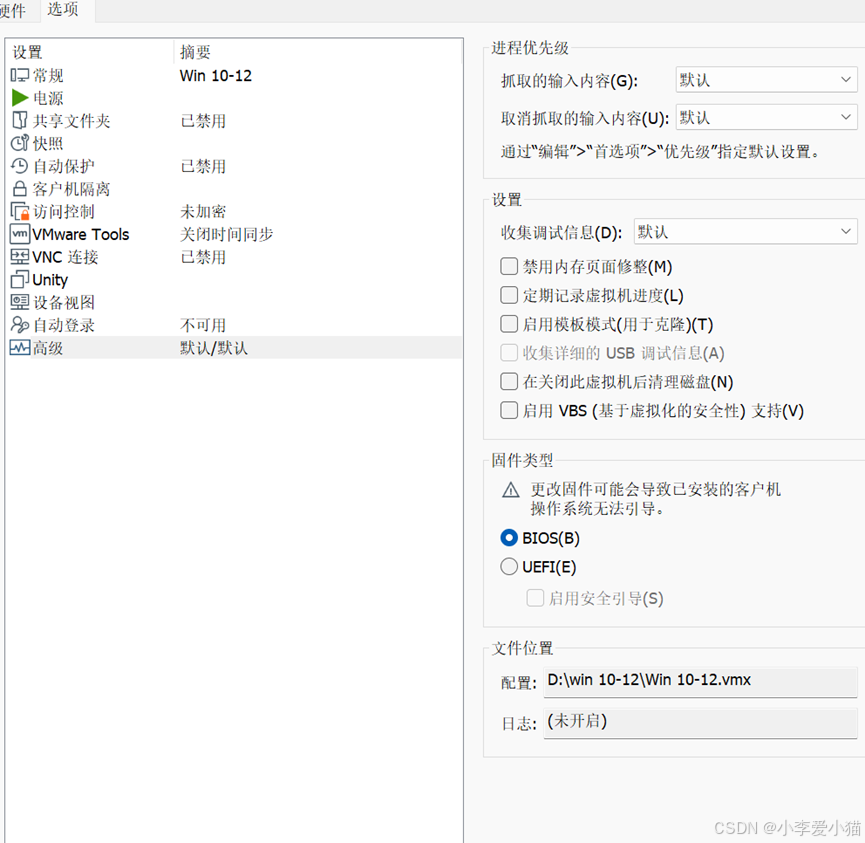Click the 访问控制 icon
This screenshot has height=843, width=865.
19,211
